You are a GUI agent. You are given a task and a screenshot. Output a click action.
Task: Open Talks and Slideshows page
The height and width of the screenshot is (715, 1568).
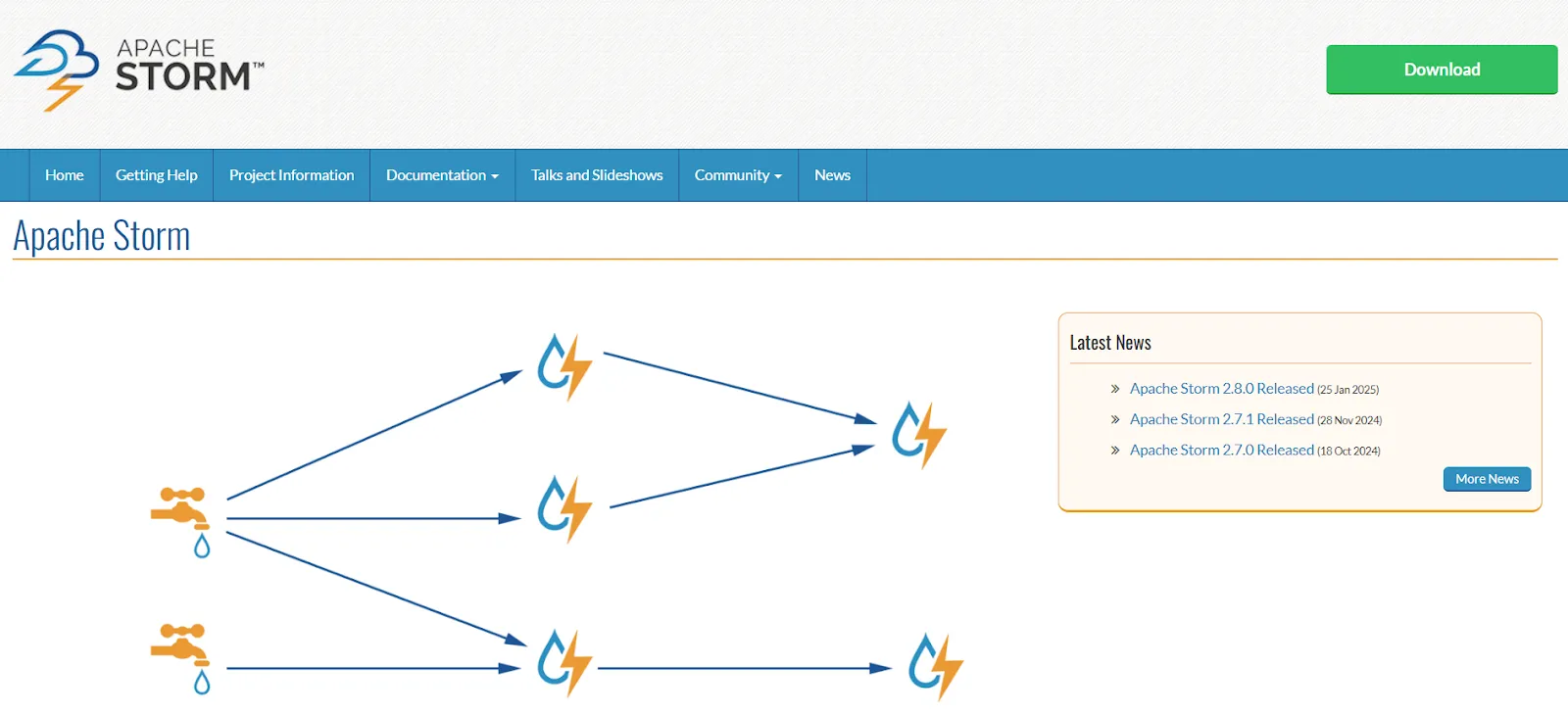pyautogui.click(x=597, y=175)
